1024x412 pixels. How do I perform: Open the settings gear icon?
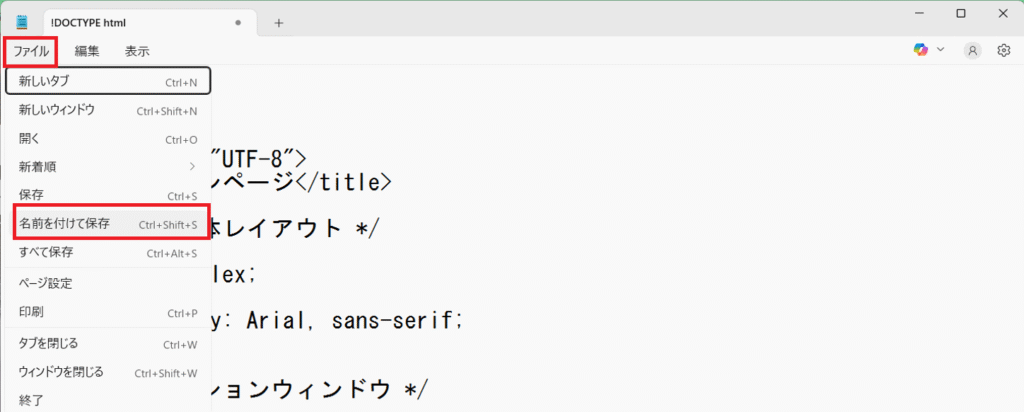pos(1004,51)
